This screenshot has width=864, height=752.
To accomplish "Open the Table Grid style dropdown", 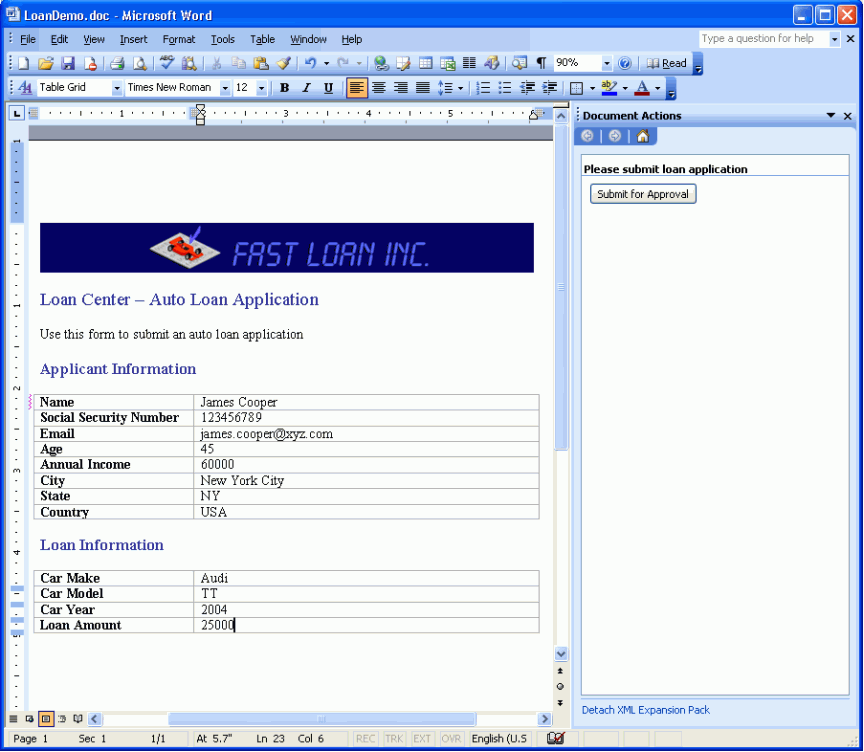I will coord(117,88).
